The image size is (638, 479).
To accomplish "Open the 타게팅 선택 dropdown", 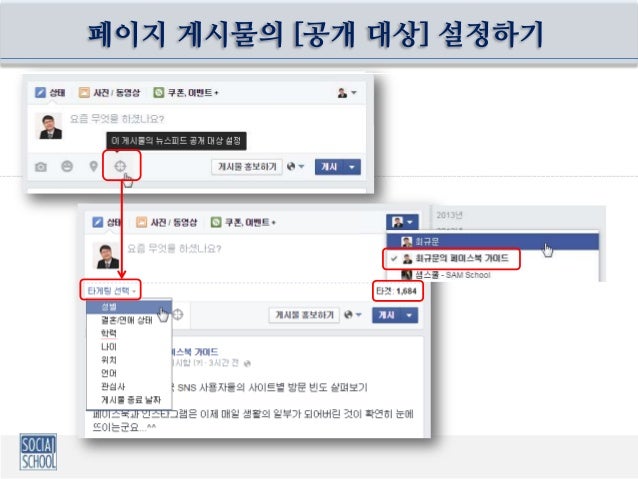I will (x=111, y=291).
